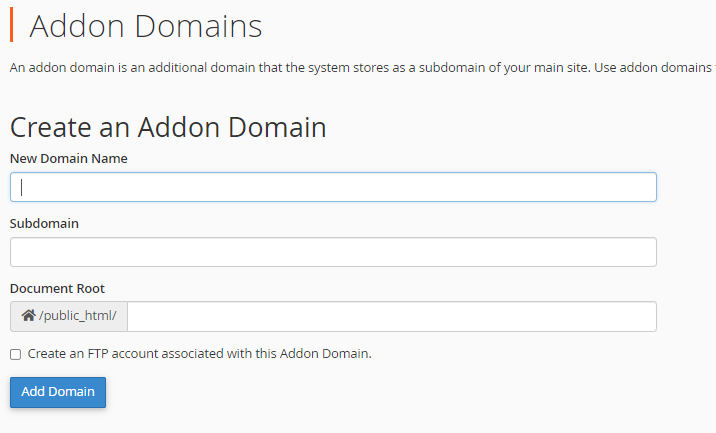
Task: Click the home icon beside /public_html/
Action: click(28, 317)
